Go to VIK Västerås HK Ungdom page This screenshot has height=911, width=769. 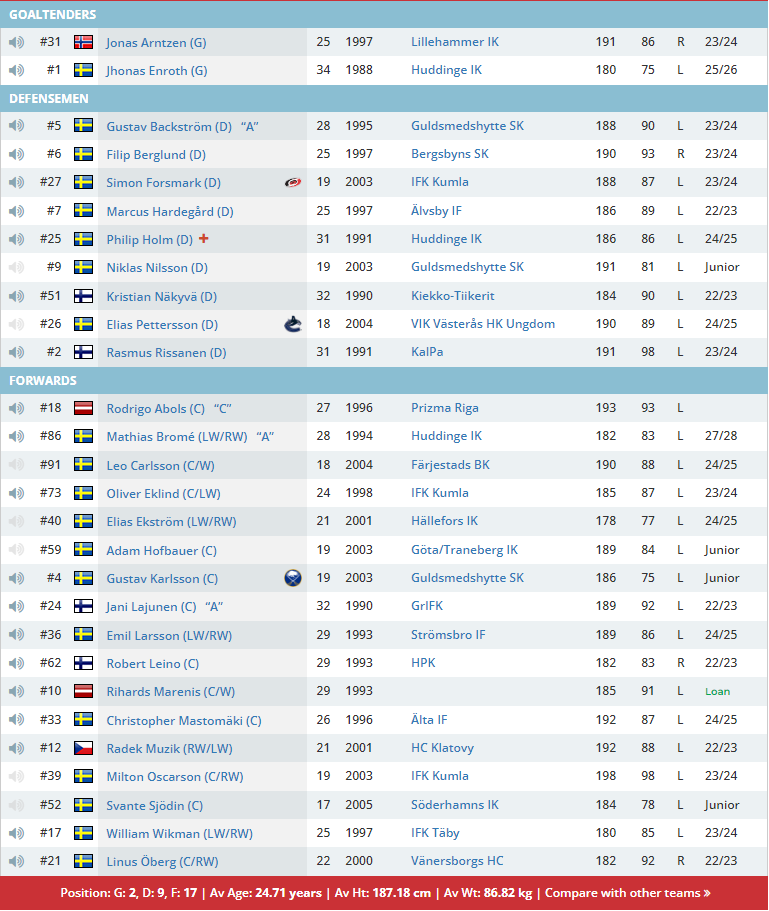[482, 324]
